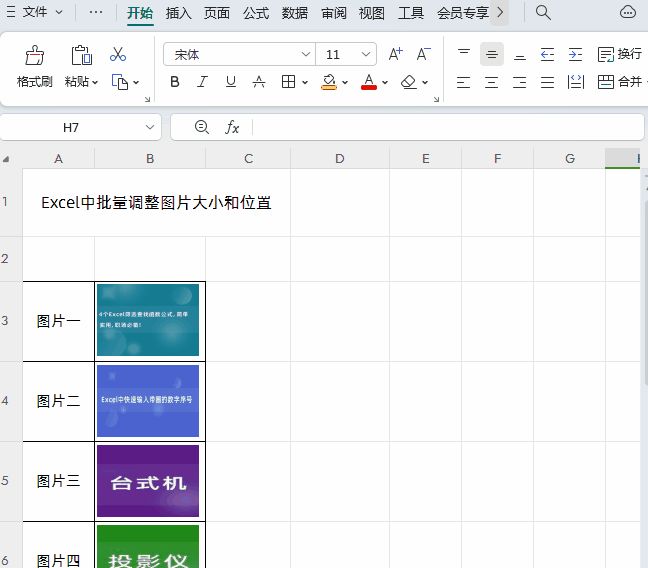Open the Name Box dropdown for H7
The height and width of the screenshot is (568, 648).
(x=150, y=127)
